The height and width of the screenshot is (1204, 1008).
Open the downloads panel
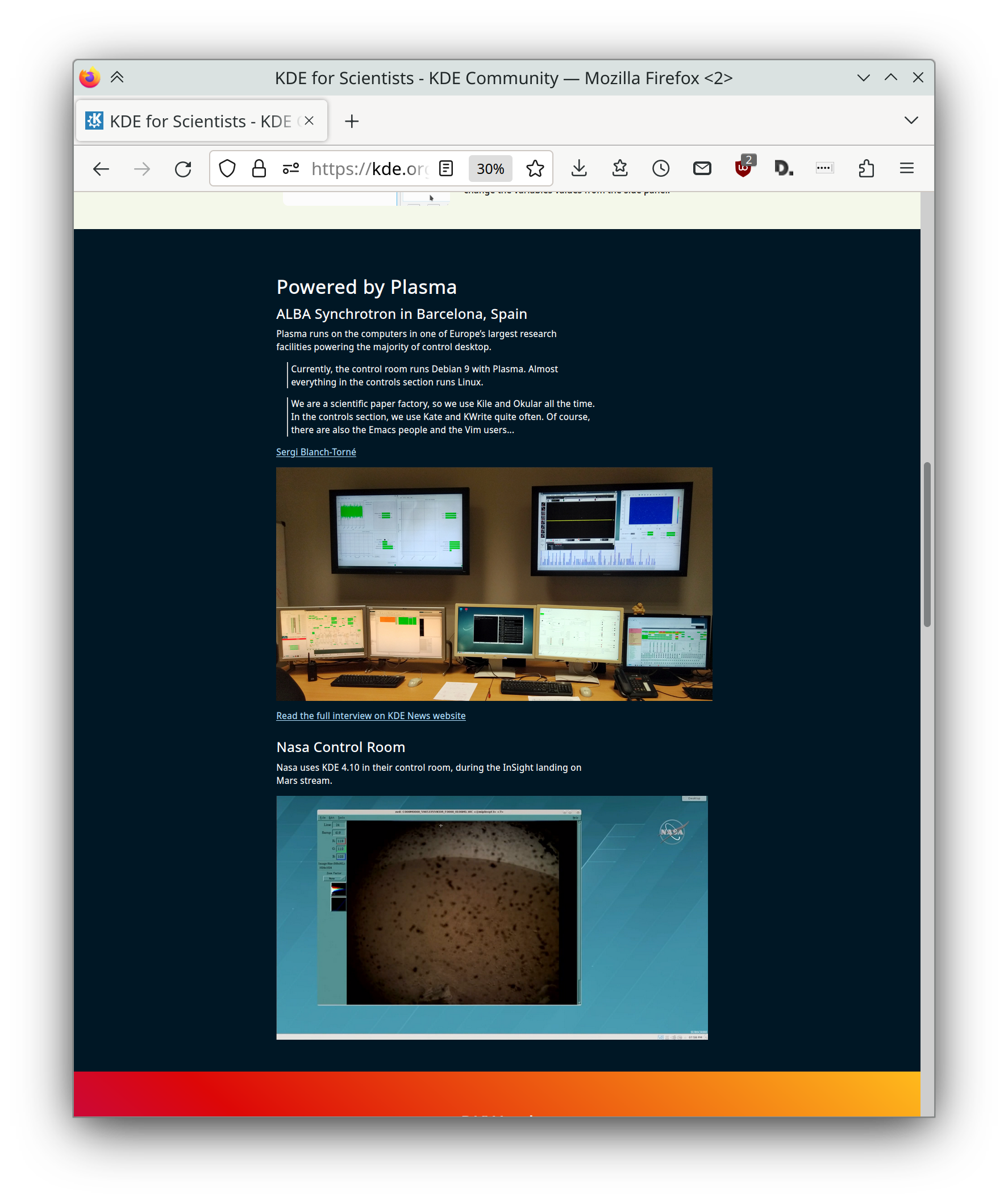[x=579, y=169]
